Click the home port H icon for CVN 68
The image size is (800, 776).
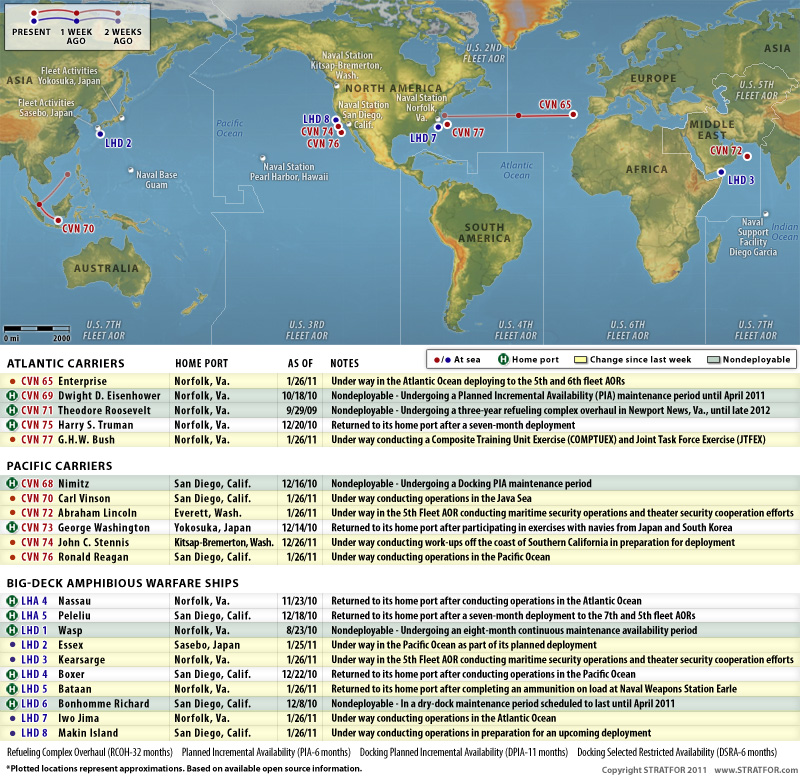click(x=12, y=483)
